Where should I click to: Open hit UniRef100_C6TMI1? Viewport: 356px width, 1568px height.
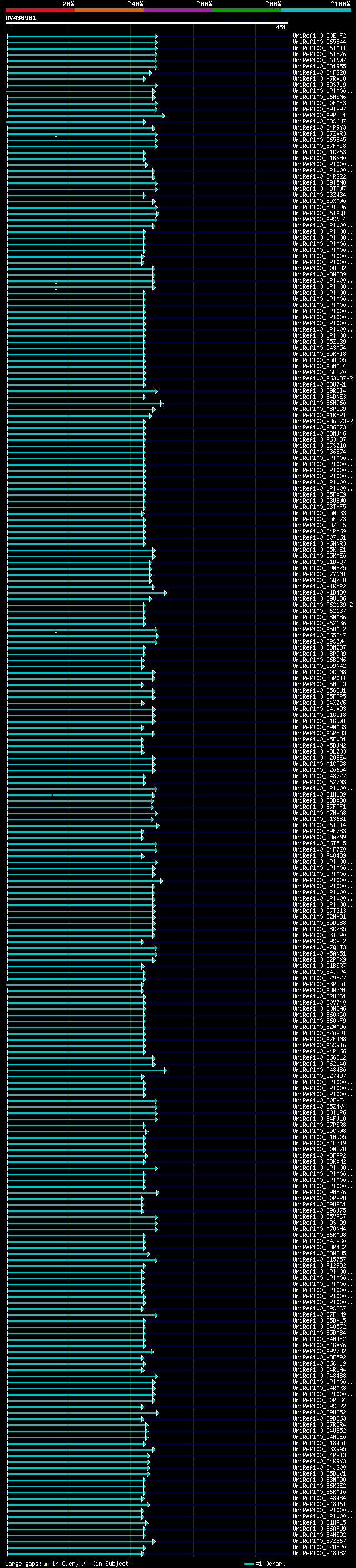tap(319, 48)
